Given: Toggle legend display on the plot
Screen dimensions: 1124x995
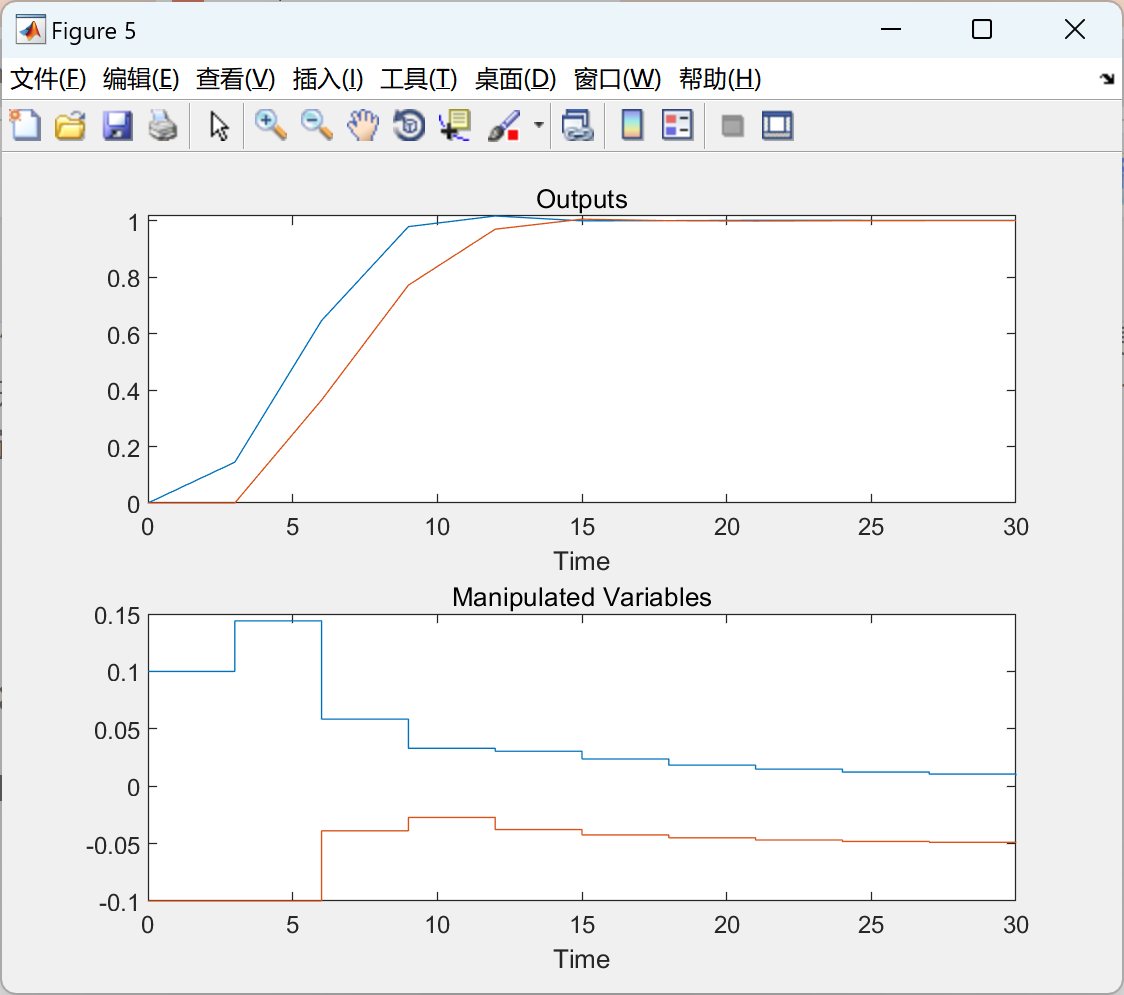Looking at the screenshot, I should point(677,125).
